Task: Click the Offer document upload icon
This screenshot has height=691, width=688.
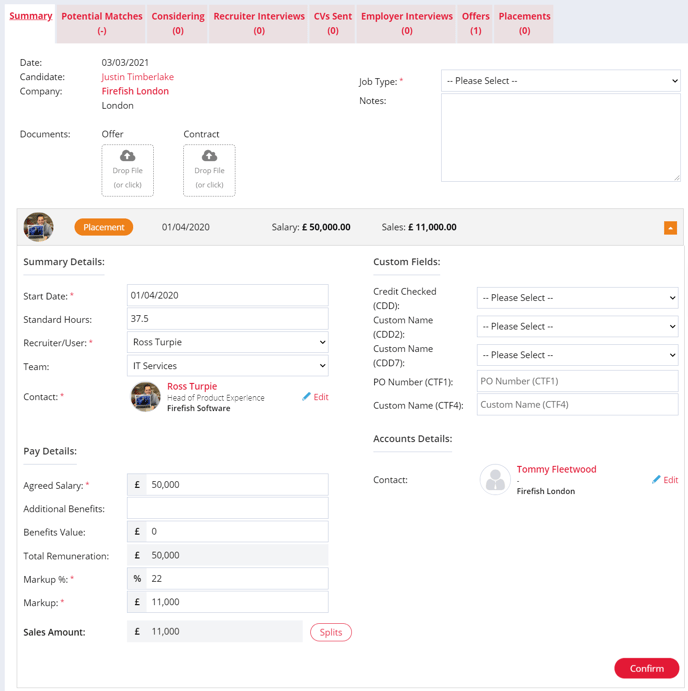Action: pyautogui.click(x=127, y=157)
